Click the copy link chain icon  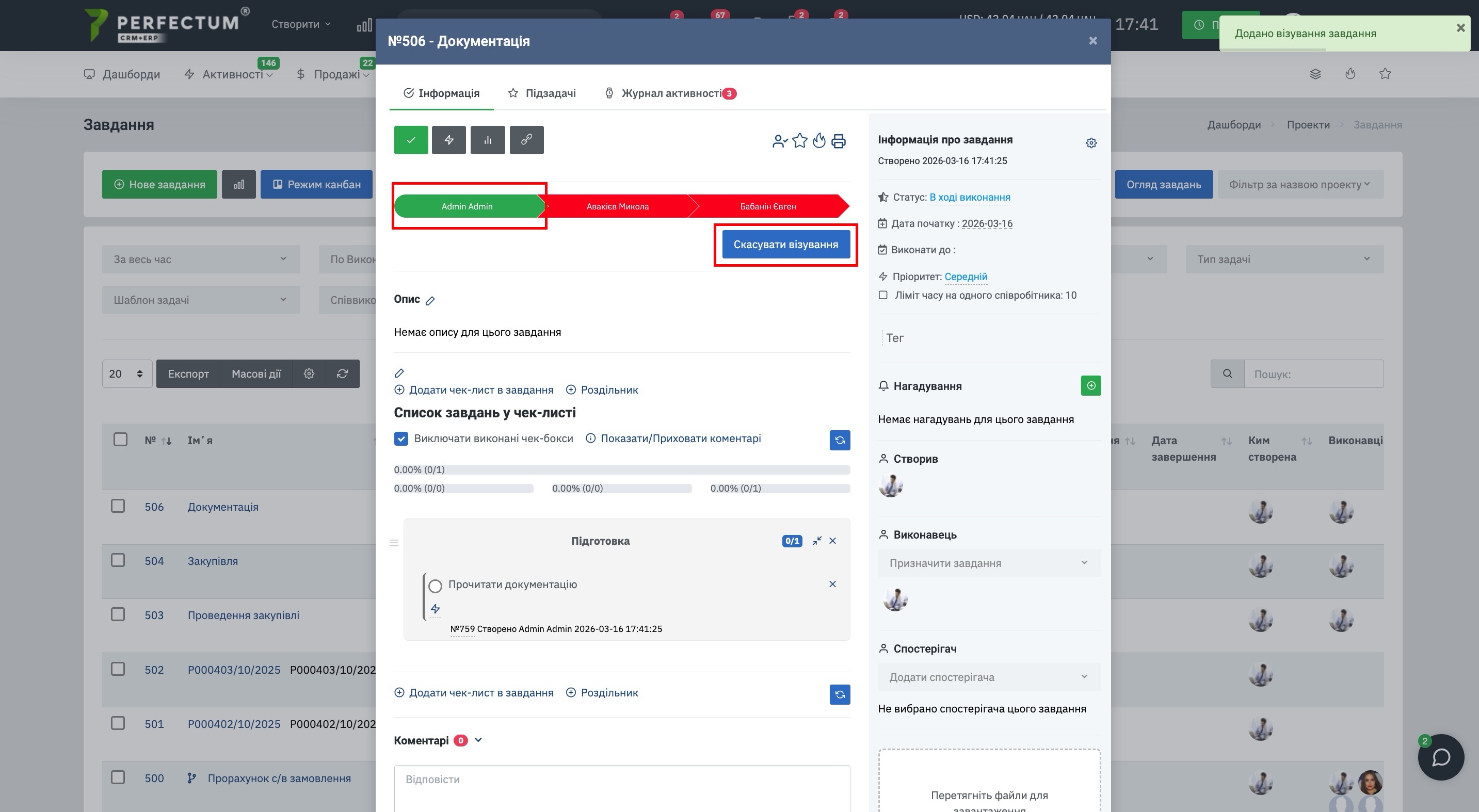526,140
